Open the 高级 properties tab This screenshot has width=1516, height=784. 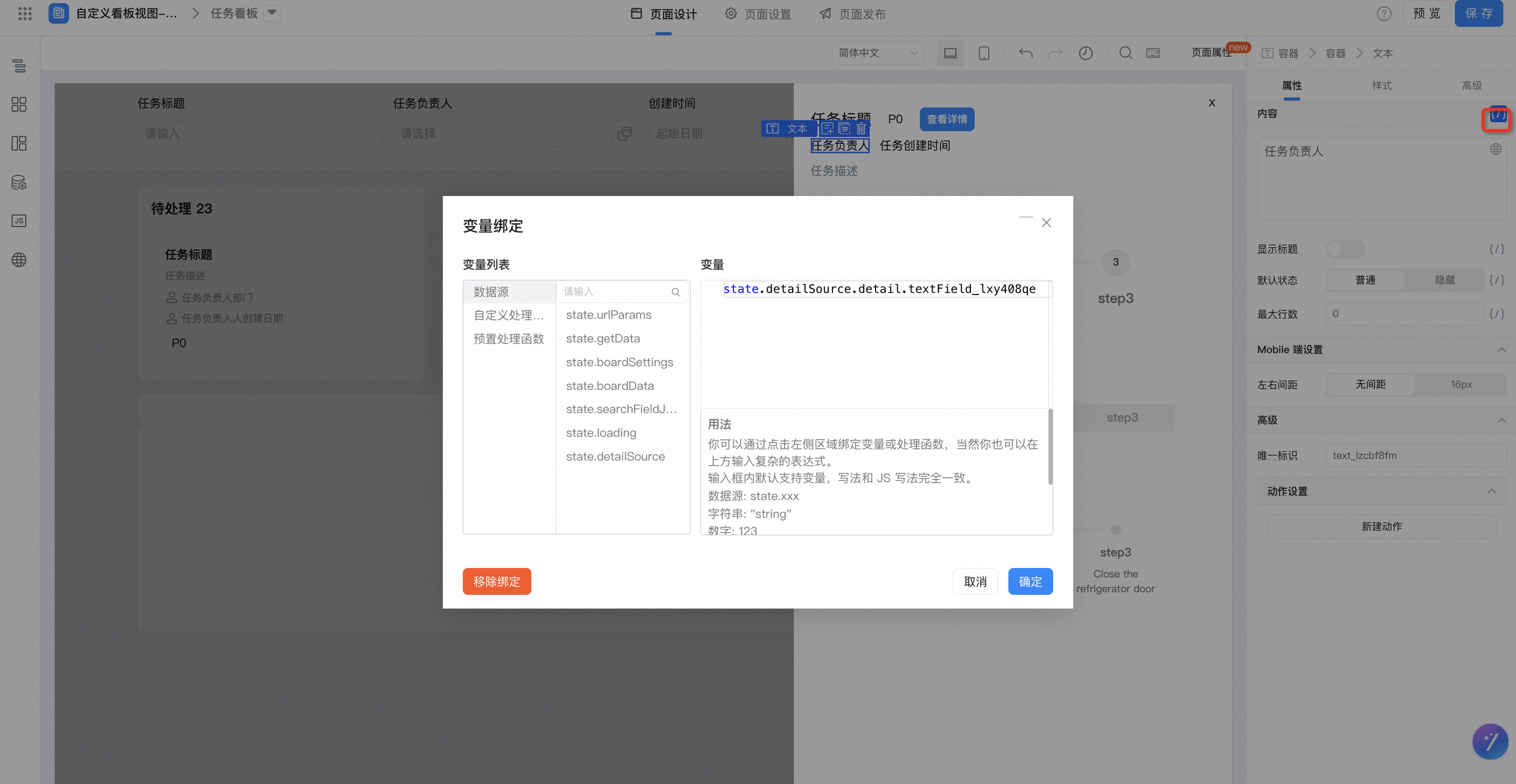point(1472,86)
